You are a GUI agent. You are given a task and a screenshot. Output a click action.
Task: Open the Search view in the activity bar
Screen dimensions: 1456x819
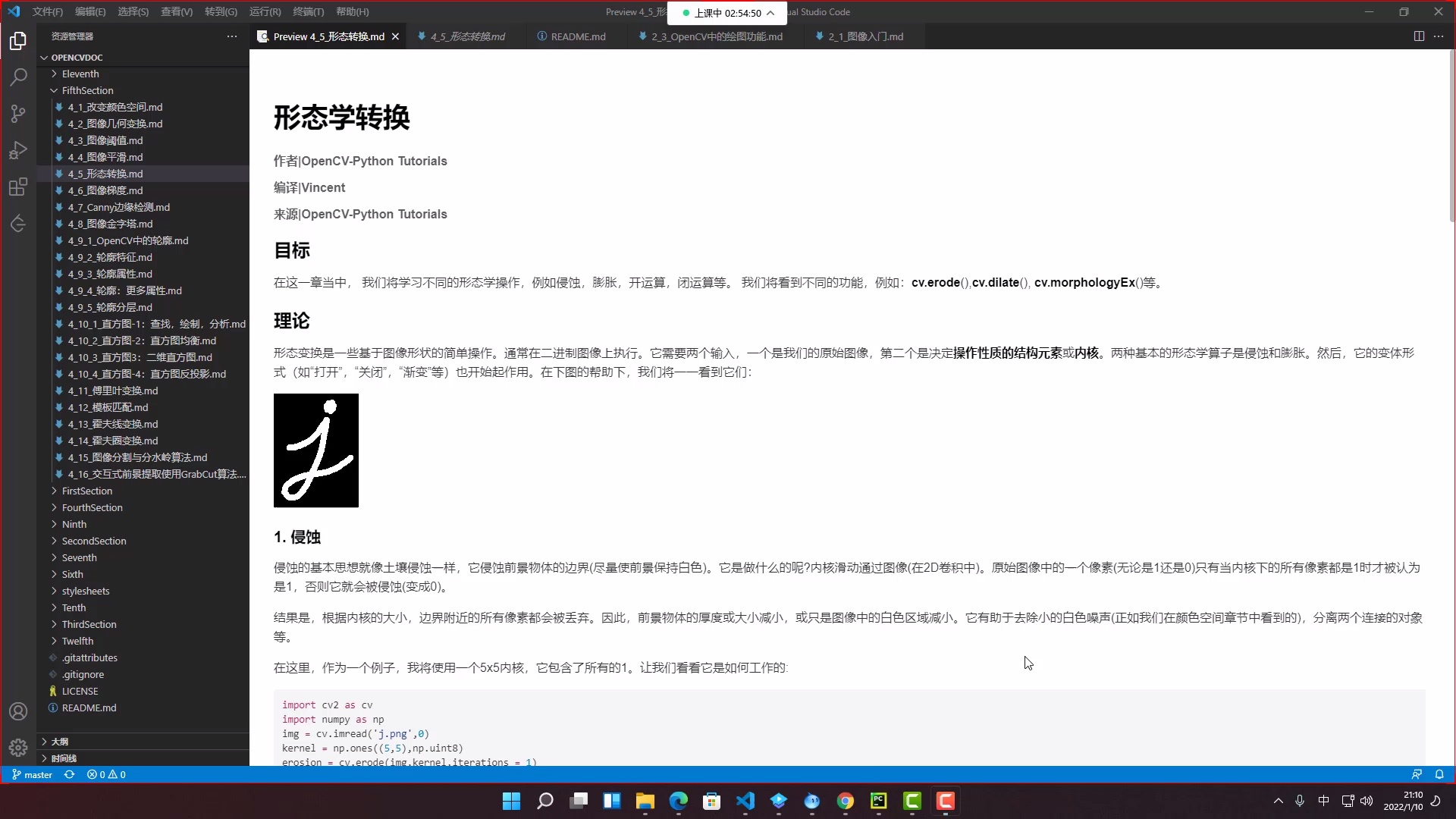pos(18,77)
